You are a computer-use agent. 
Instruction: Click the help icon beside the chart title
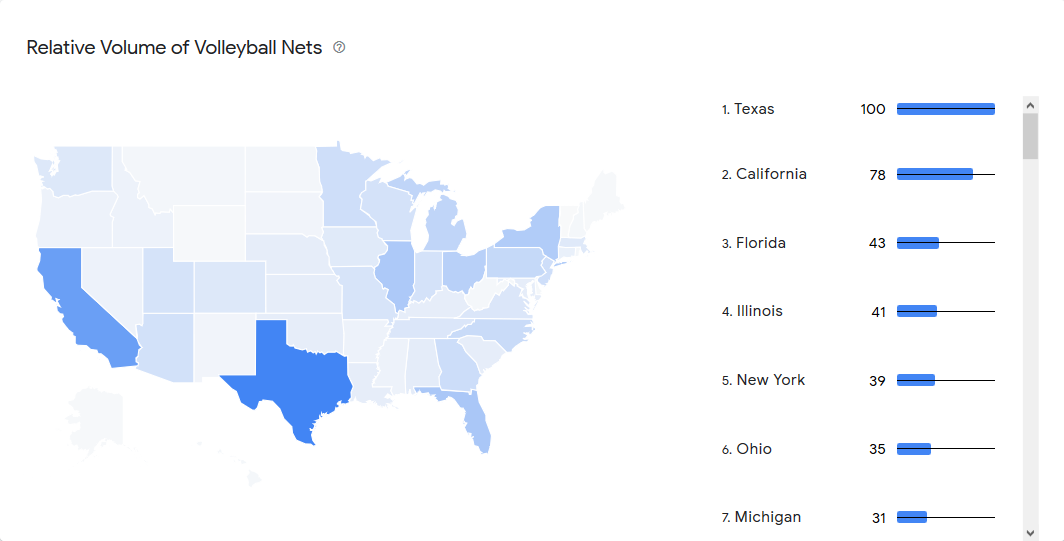[339, 47]
